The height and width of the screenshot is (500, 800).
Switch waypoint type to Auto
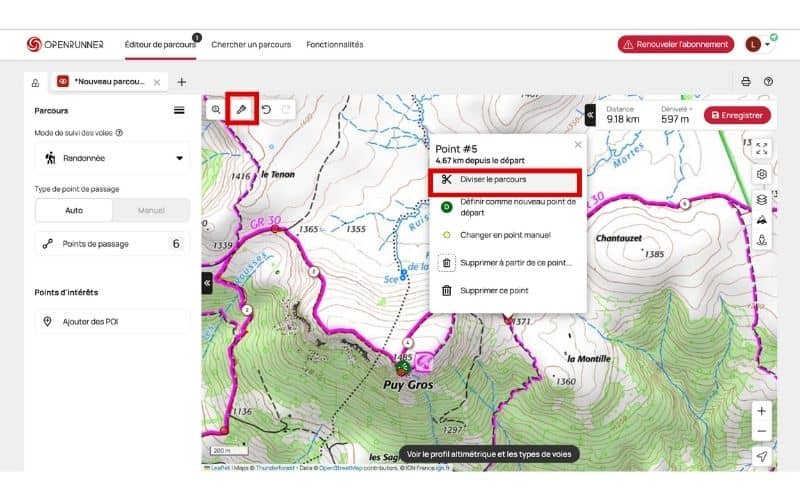[x=74, y=211]
